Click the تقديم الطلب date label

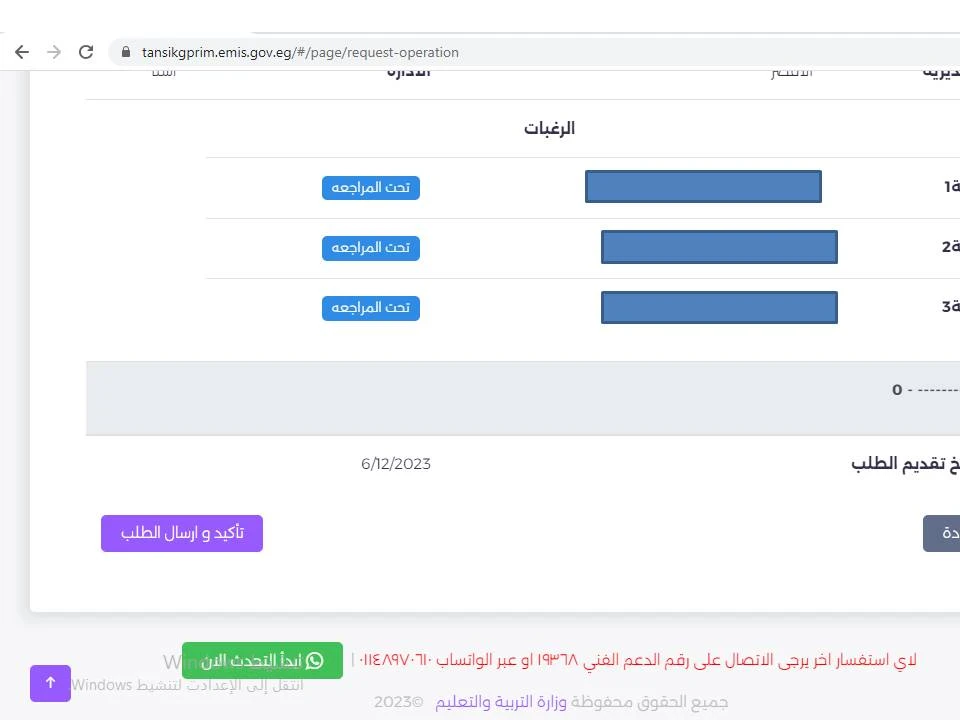pos(906,463)
